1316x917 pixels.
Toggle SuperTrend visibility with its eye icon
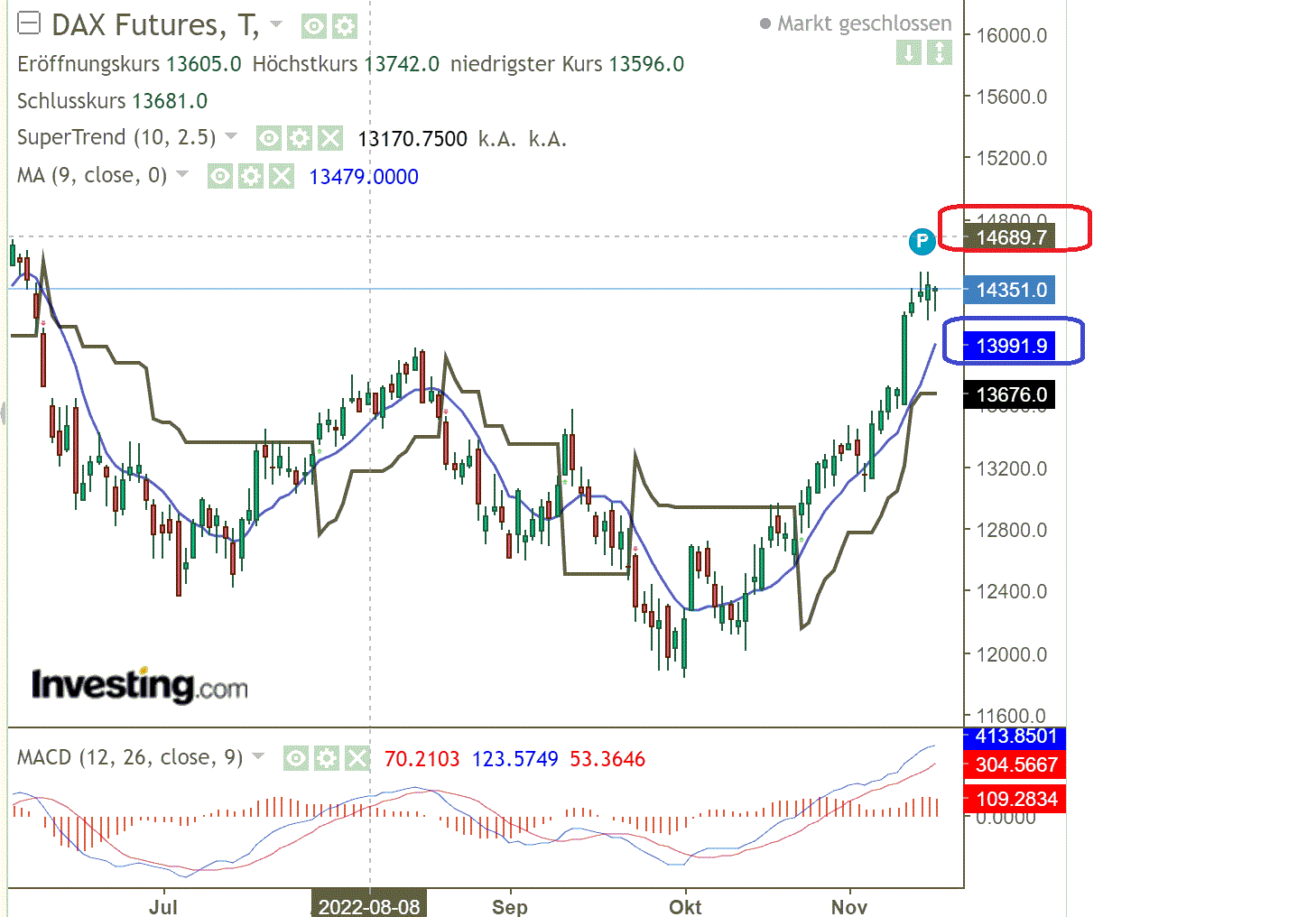268,138
